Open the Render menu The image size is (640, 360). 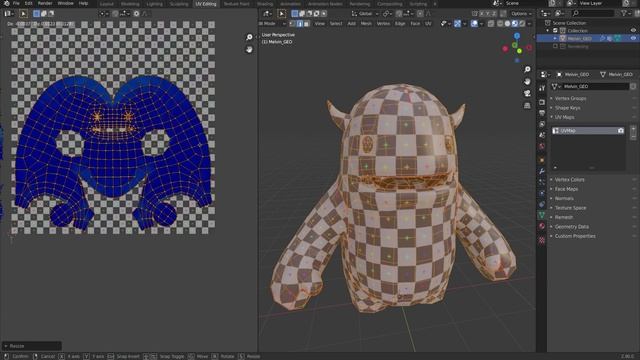[x=45, y=3]
